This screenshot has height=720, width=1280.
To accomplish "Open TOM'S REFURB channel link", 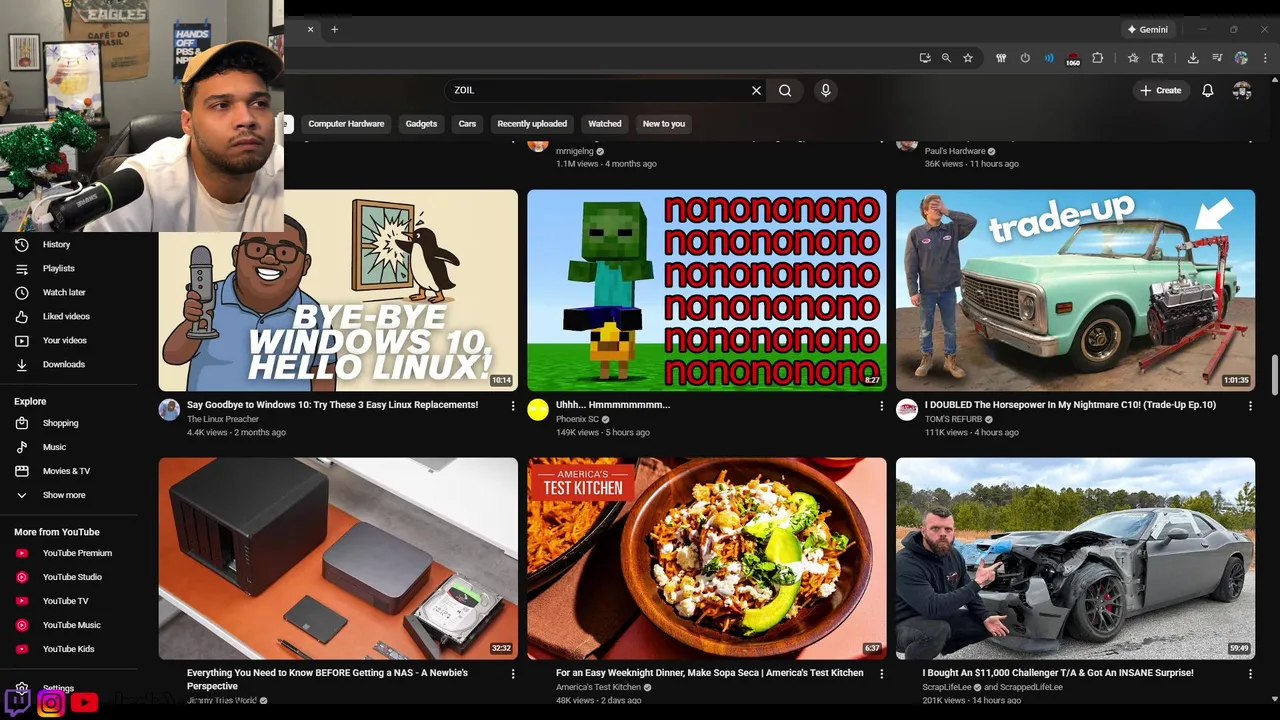I will tap(953, 419).
